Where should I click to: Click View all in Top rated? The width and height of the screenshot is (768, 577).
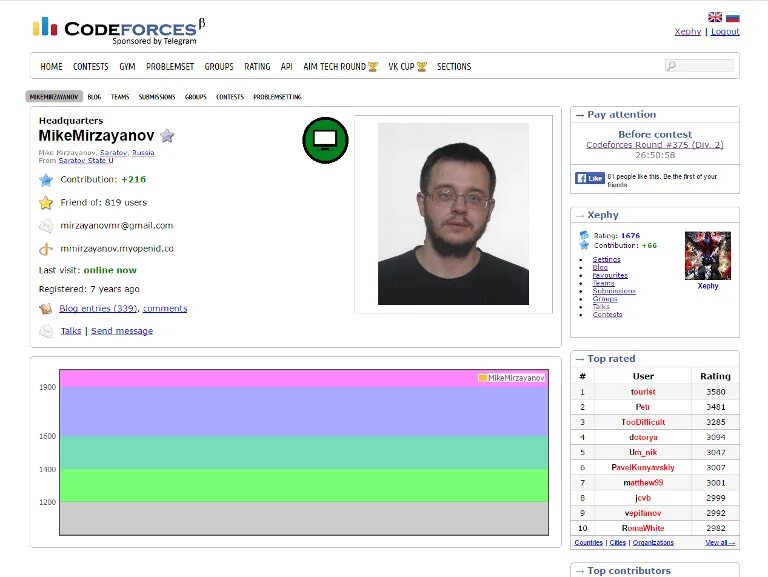tap(720, 542)
